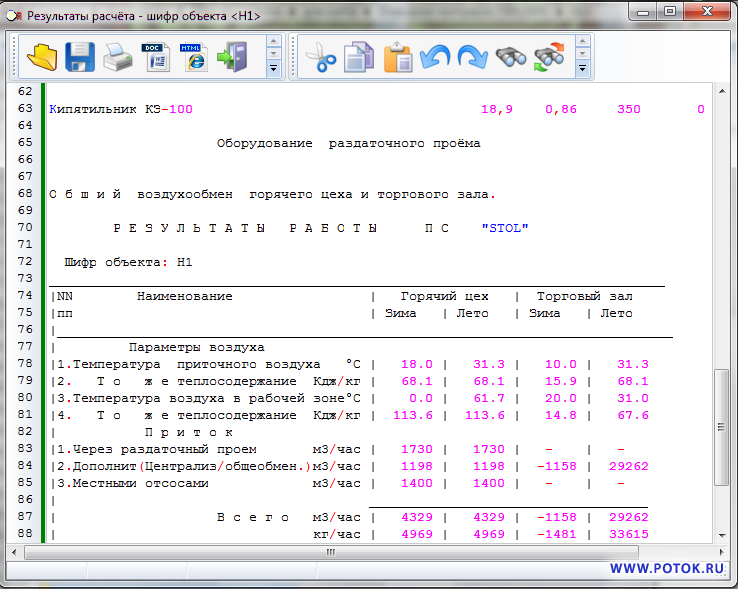This screenshot has height=589, width=738.
Task: Open find and replace (binoculars with arrows)
Action: [x=549, y=57]
